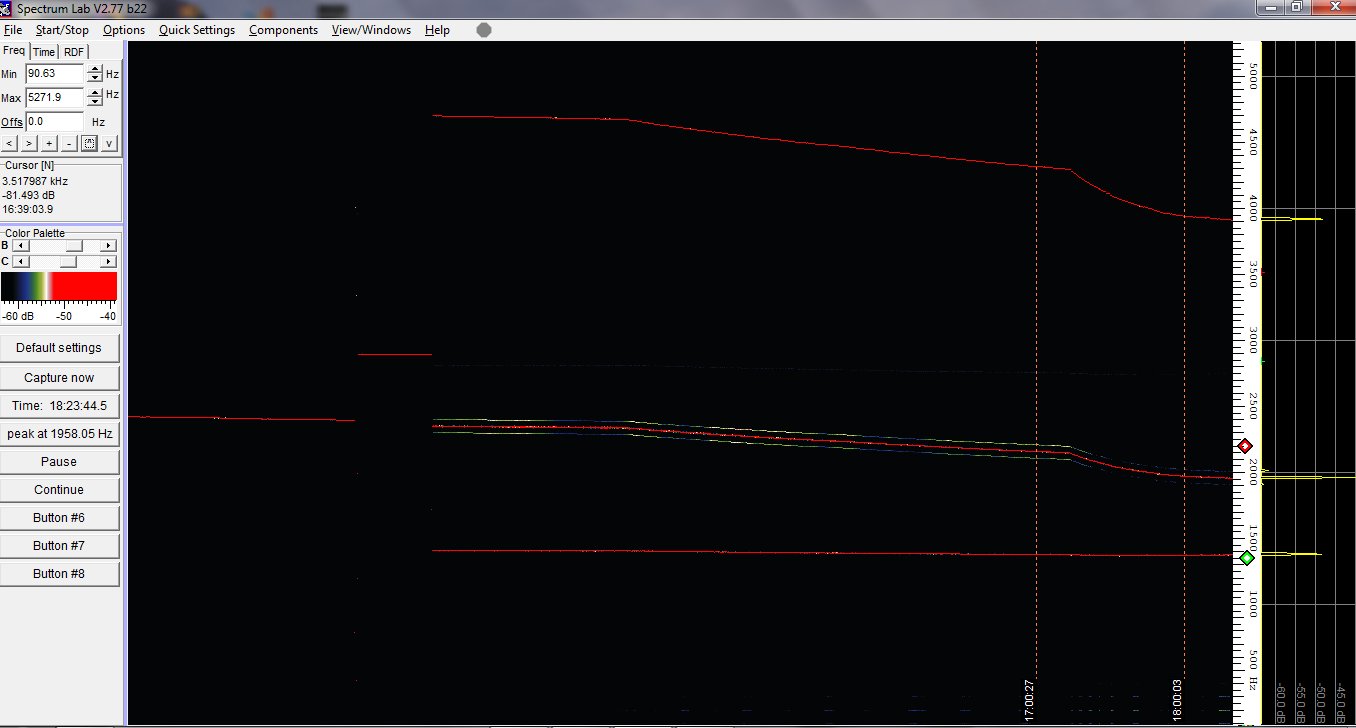
Task: Click the Offs frequency offset input field
Action: pyautogui.click(x=55, y=122)
